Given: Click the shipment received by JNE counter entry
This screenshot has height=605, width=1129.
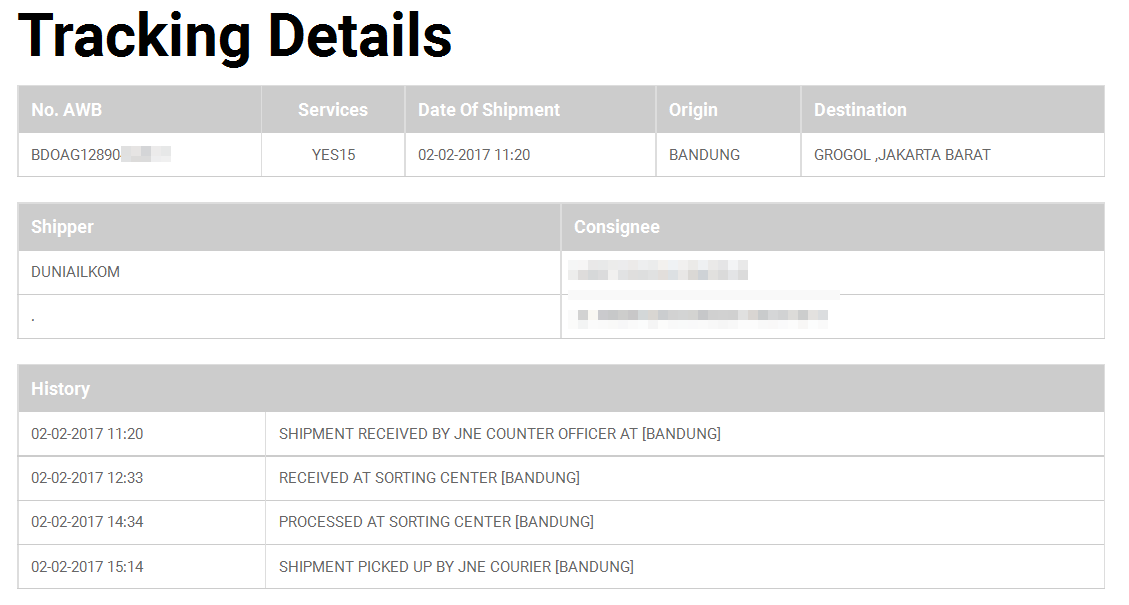Looking at the screenshot, I should pos(500,434).
